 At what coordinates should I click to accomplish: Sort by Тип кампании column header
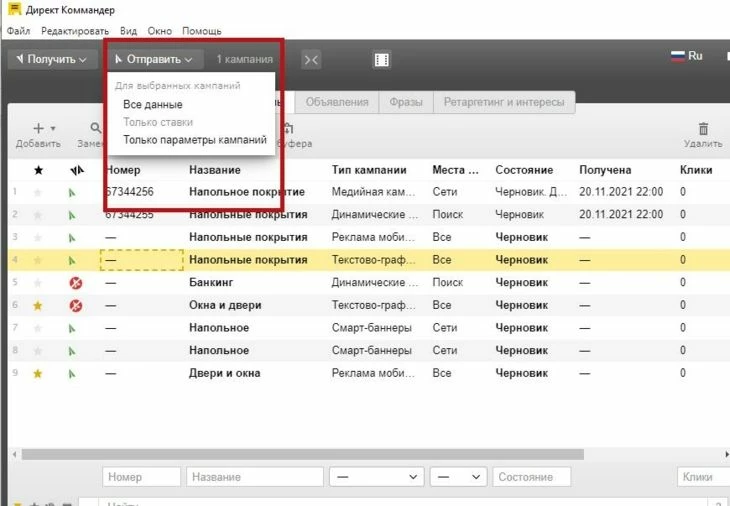click(x=369, y=170)
